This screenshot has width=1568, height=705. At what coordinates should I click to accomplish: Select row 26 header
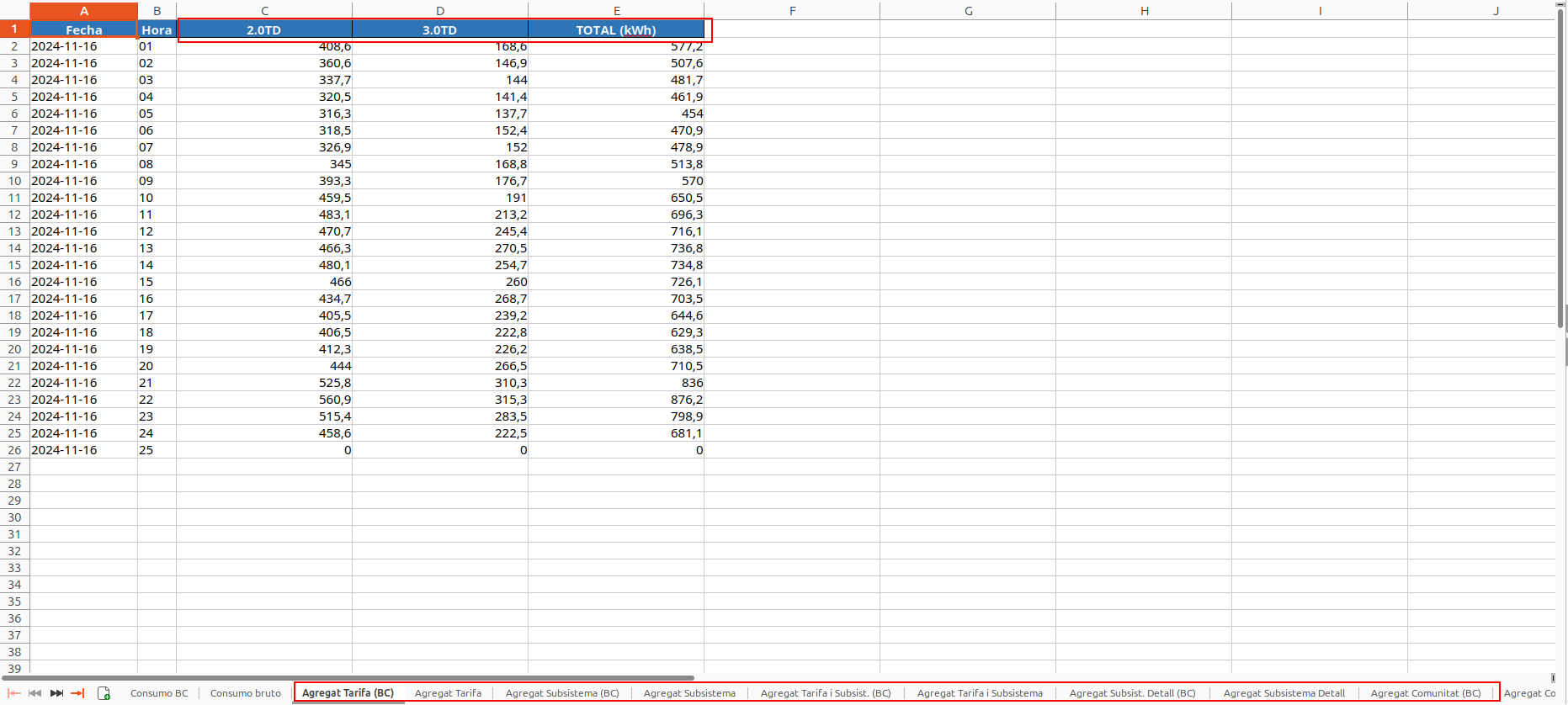coord(14,450)
